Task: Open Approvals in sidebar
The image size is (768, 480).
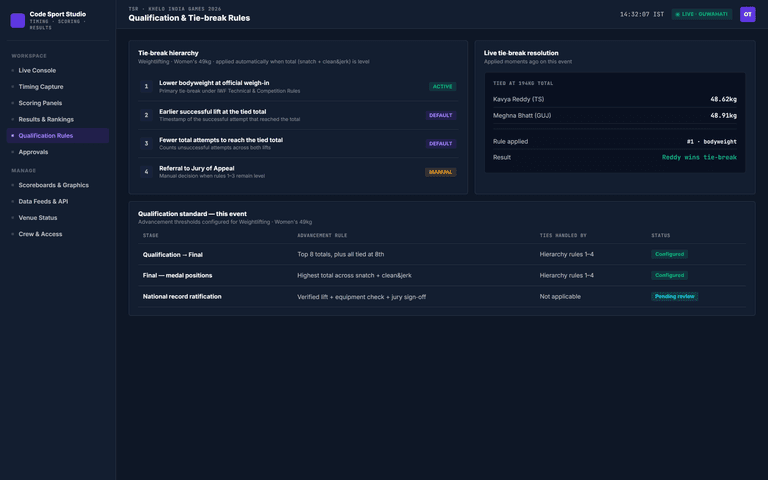Action: [x=58, y=152]
